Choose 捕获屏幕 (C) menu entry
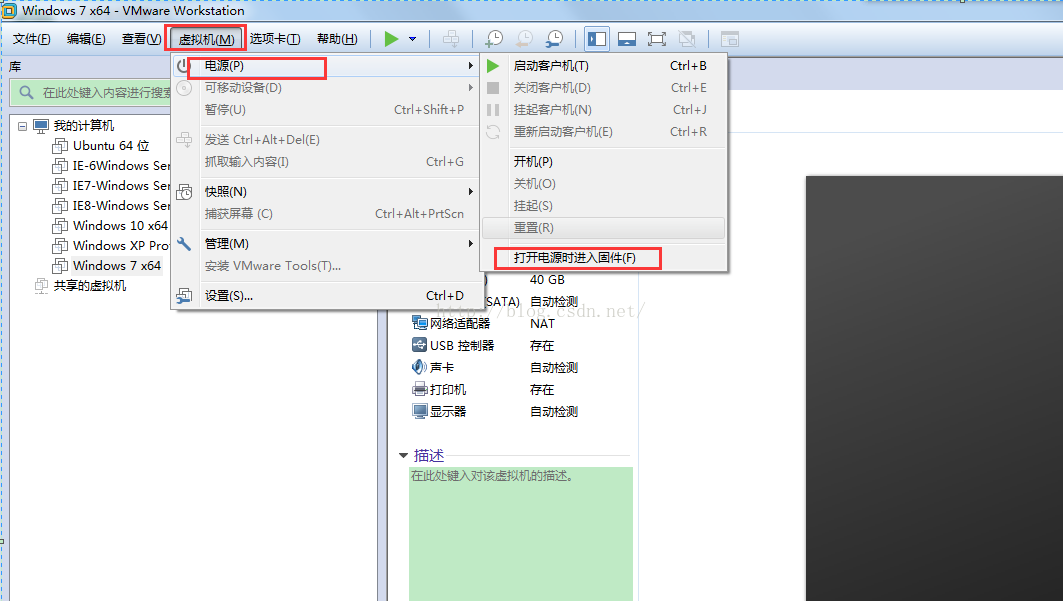Viewport: 1063px width, 601px height. click(x=324, y=213)
